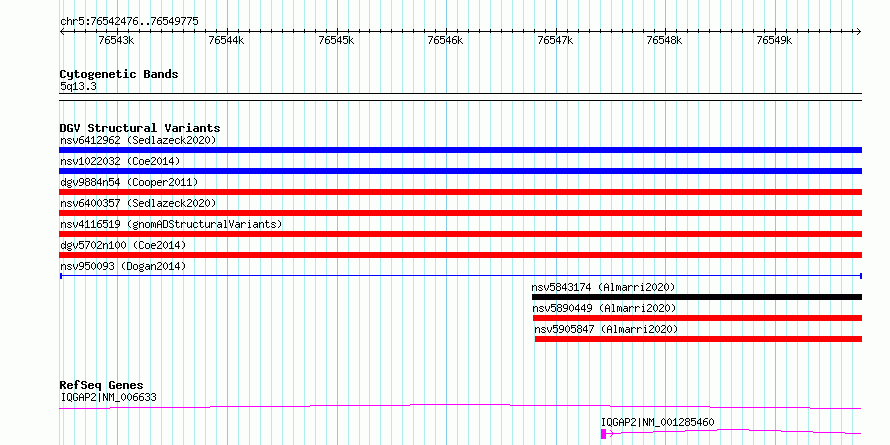
Task: Open the DGV Structural Variants track title
Action: click(140, 128)
